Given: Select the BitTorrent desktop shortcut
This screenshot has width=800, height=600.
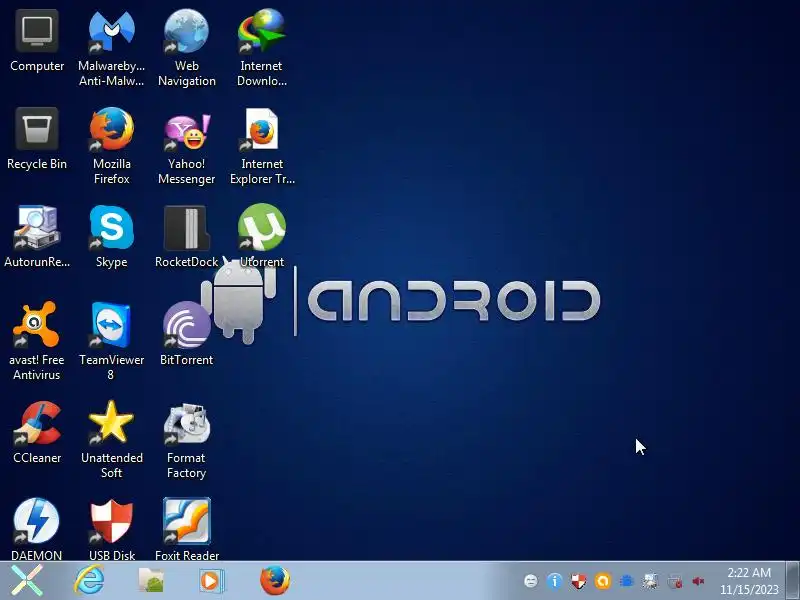Looking at the screenshot, I should [187, 334].
